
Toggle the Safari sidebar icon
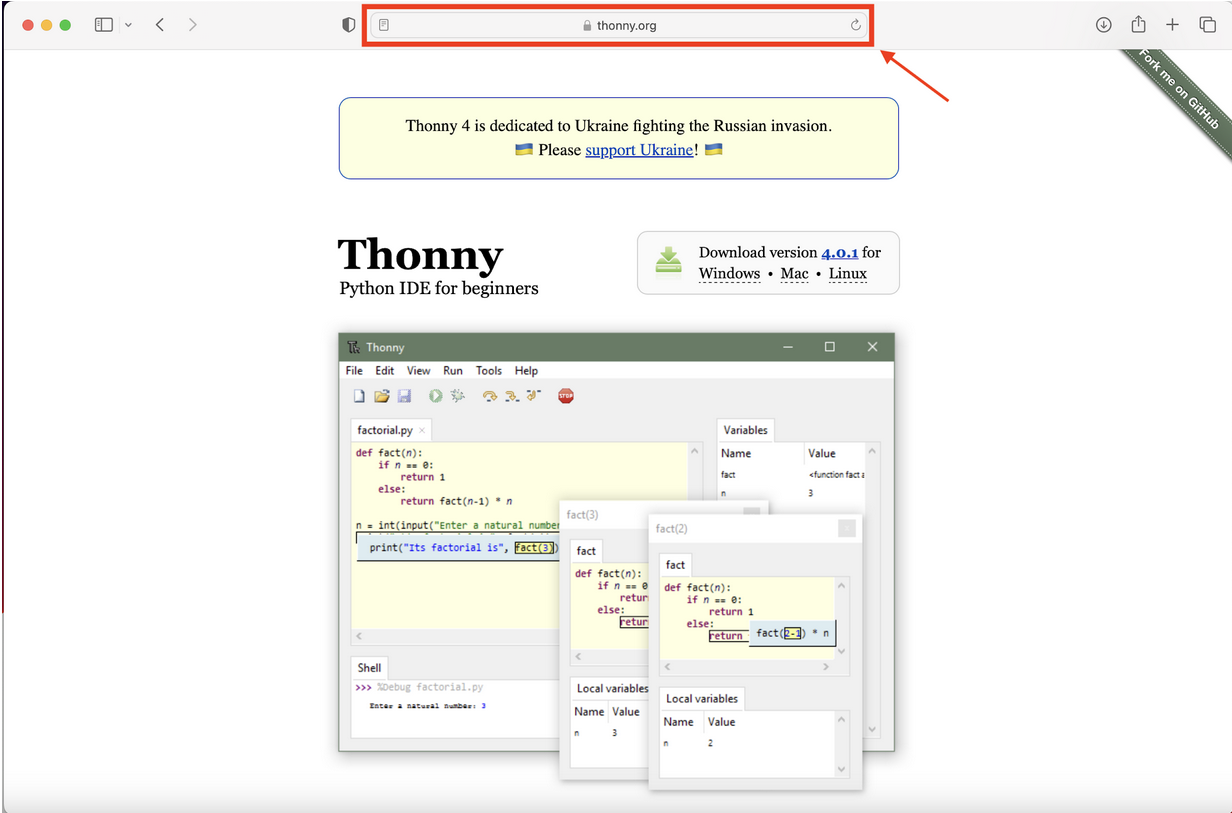tap(104, 25)
